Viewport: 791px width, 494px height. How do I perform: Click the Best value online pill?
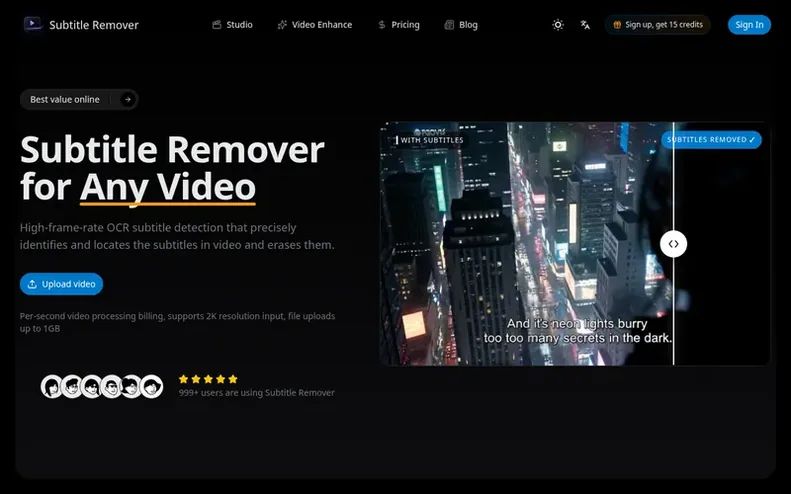(79, 99)
